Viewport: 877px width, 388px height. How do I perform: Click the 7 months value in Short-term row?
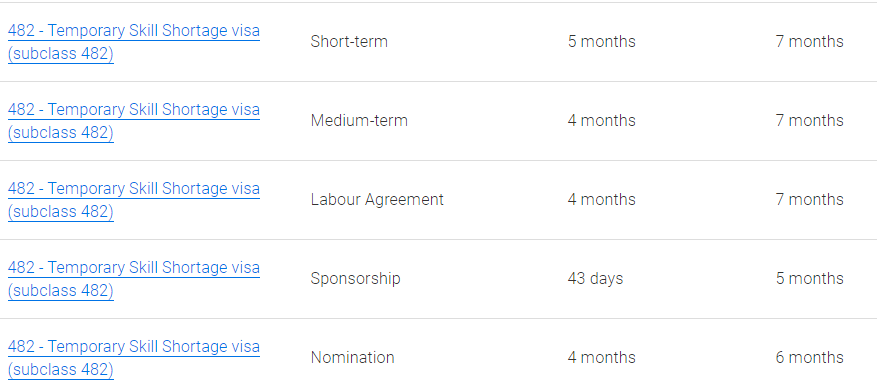click(809, 41)
